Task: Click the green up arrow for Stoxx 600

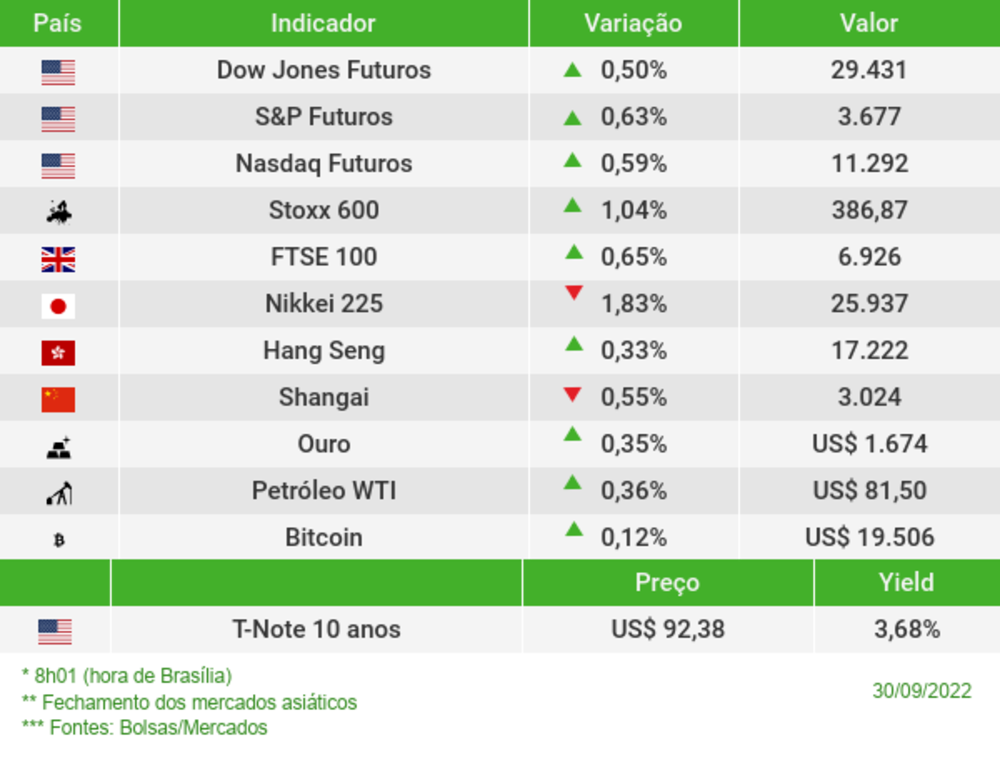Action: tap(572, 205)
